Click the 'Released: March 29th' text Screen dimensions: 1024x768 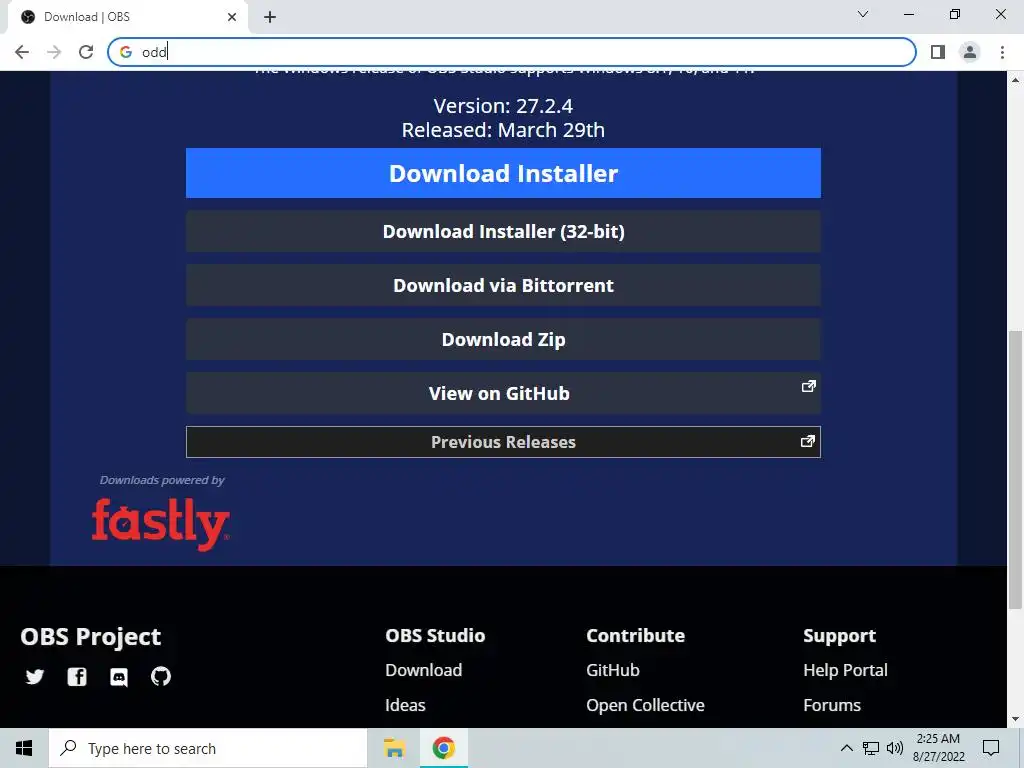tap(504, 130)
